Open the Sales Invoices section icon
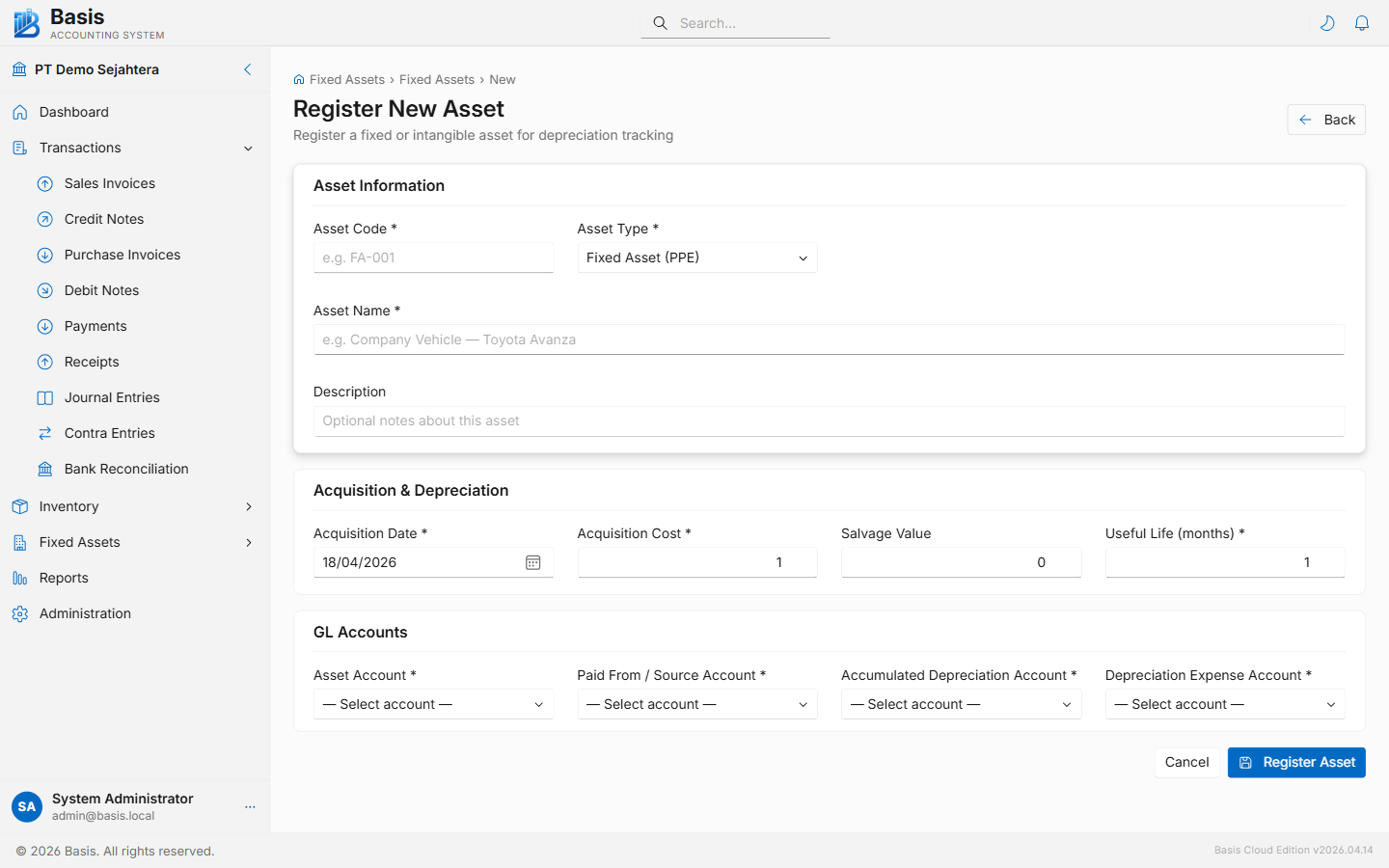 pyautogui.click(x=44, y=183)
